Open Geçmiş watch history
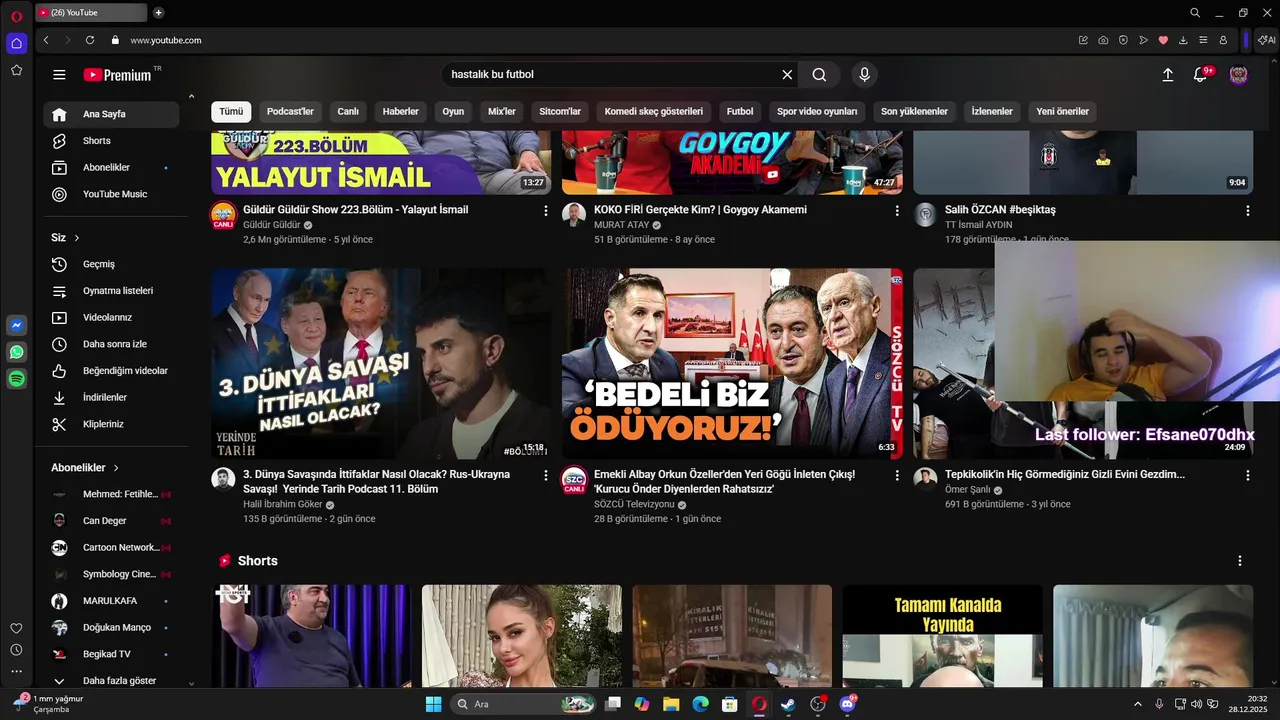Image resolution: width=1280 pixels, height=720 pixels. pyautogui.click(x=111, y=264)
